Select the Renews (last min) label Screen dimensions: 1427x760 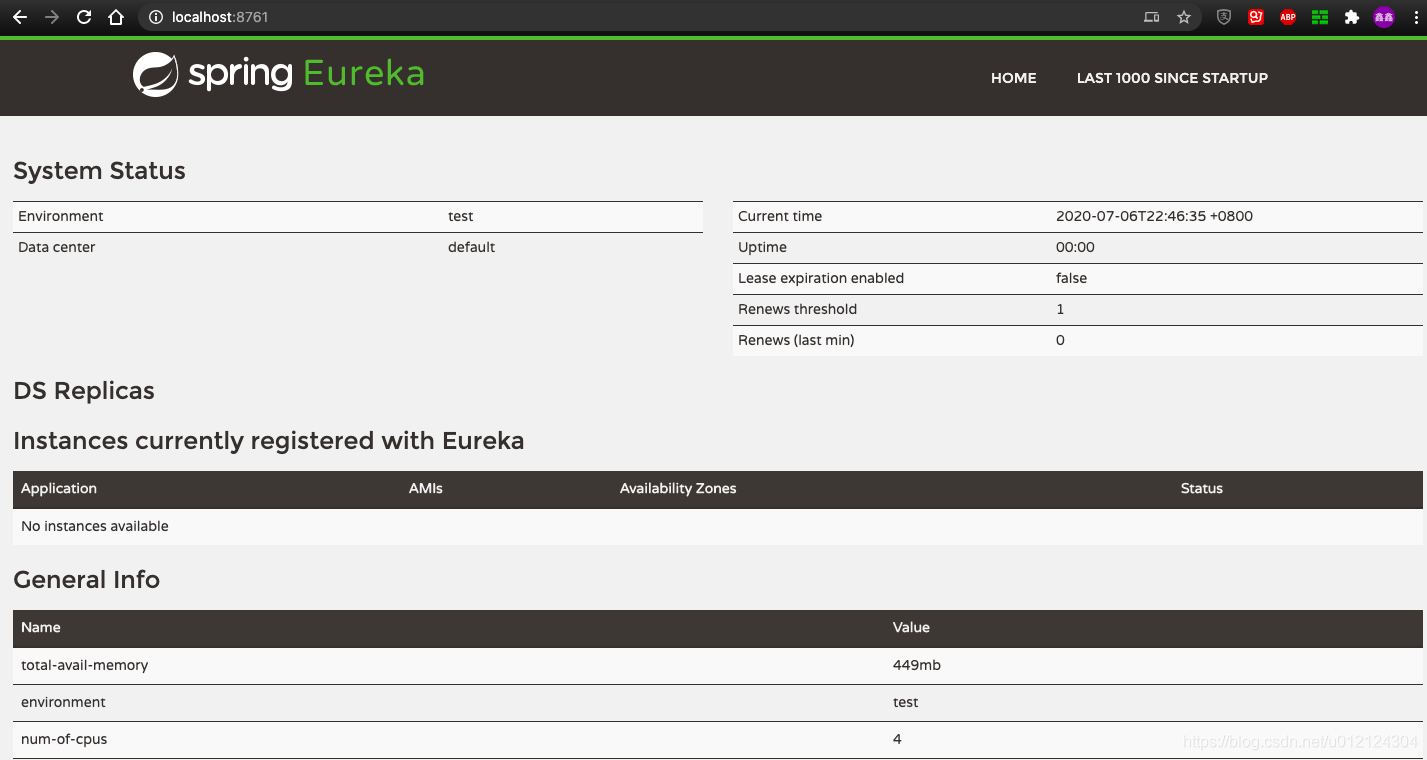click(x=796, y=340)
